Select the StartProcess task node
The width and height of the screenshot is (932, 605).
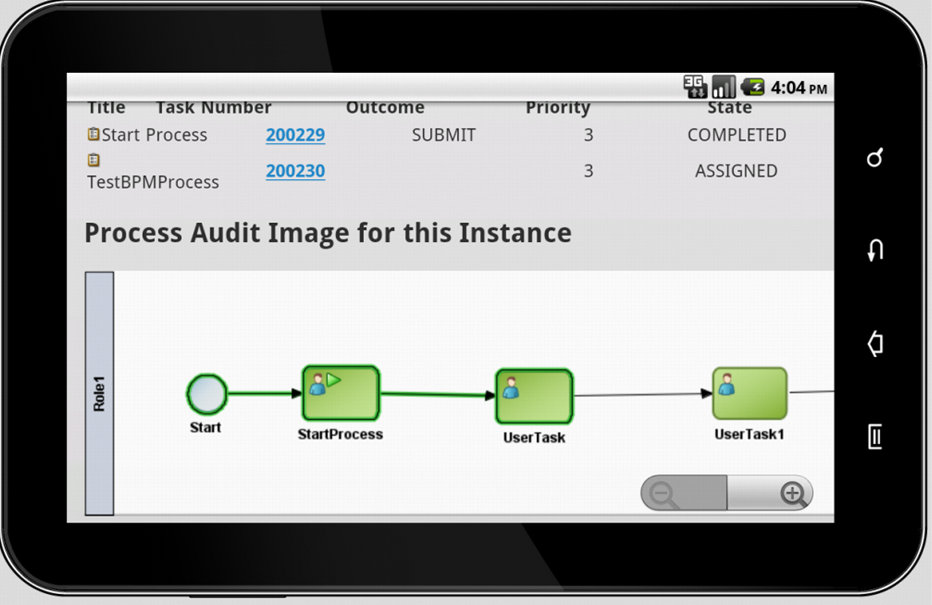point(341,393)
